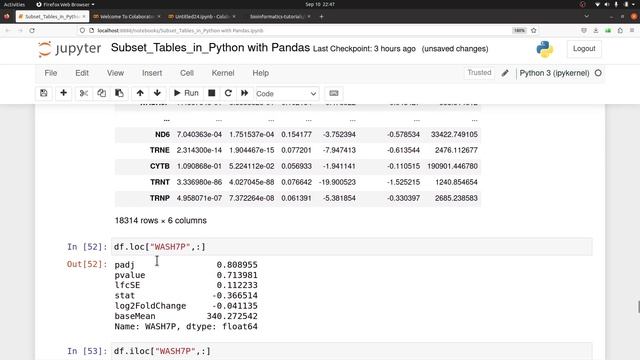This screenshot has width=640, height=360.
Task: Select the TRNT row label
Action: click(160, 182)
